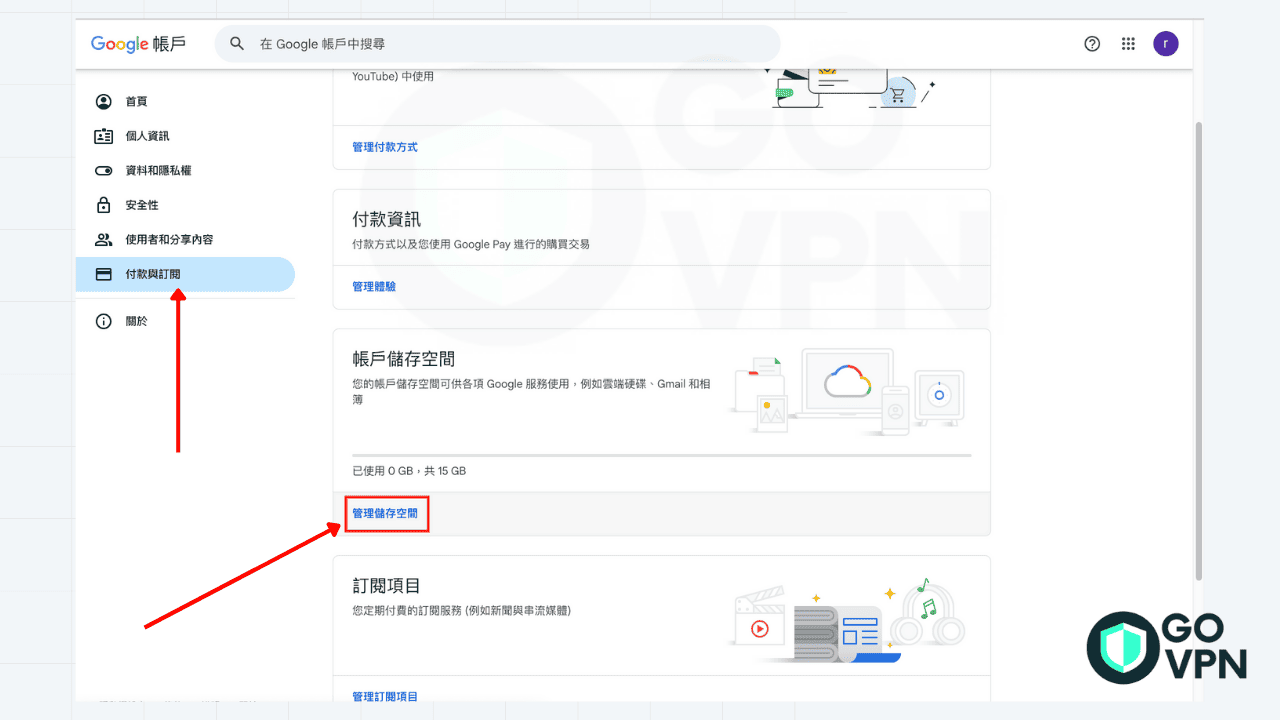Click the home icon beside 首頁

click(104, 101)
